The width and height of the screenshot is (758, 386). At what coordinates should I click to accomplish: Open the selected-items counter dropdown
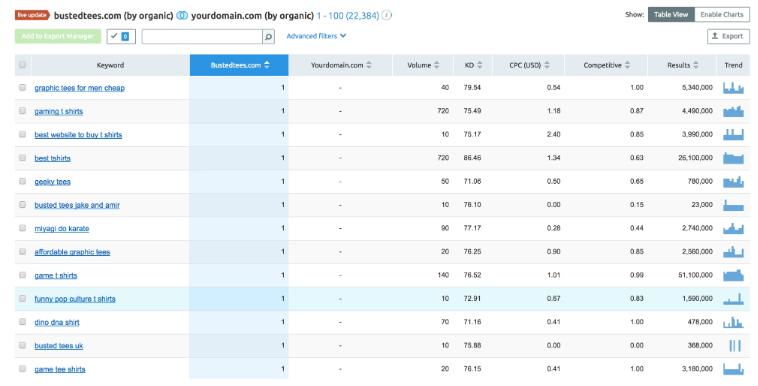121,36
